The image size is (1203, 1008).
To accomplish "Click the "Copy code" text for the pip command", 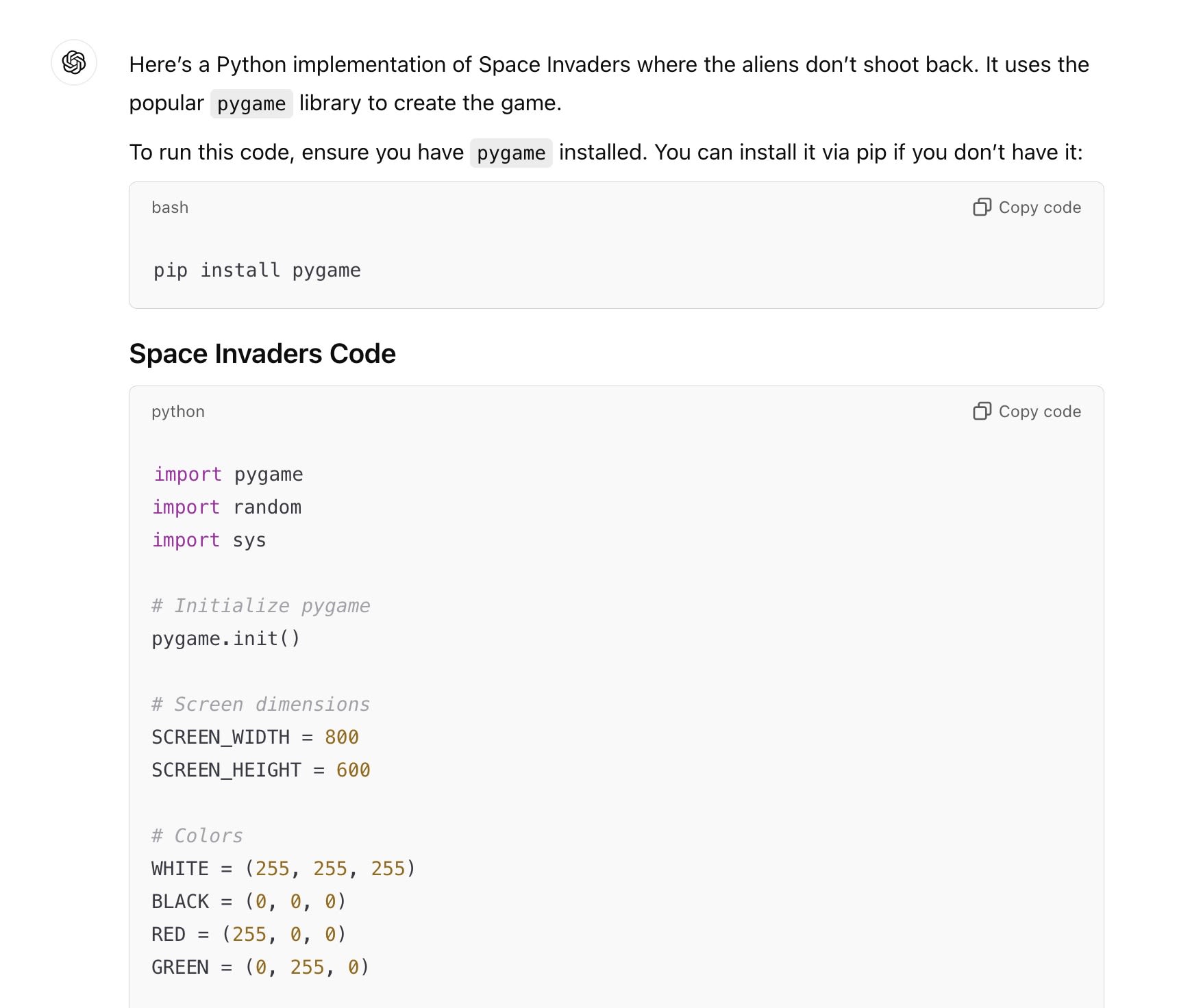I will (1039, 207).
